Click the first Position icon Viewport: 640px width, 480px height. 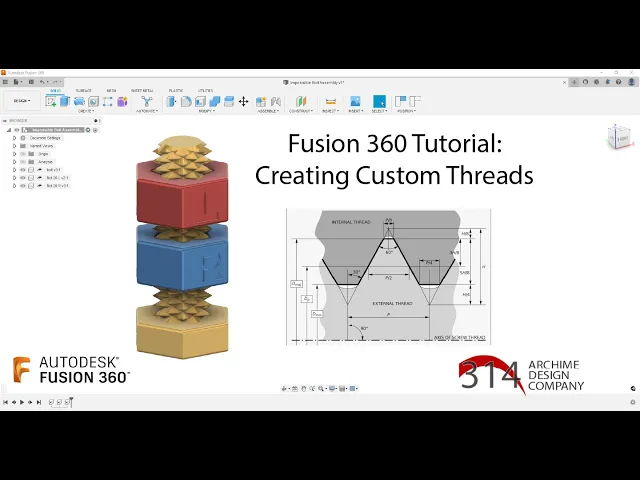tap(401, 101)
